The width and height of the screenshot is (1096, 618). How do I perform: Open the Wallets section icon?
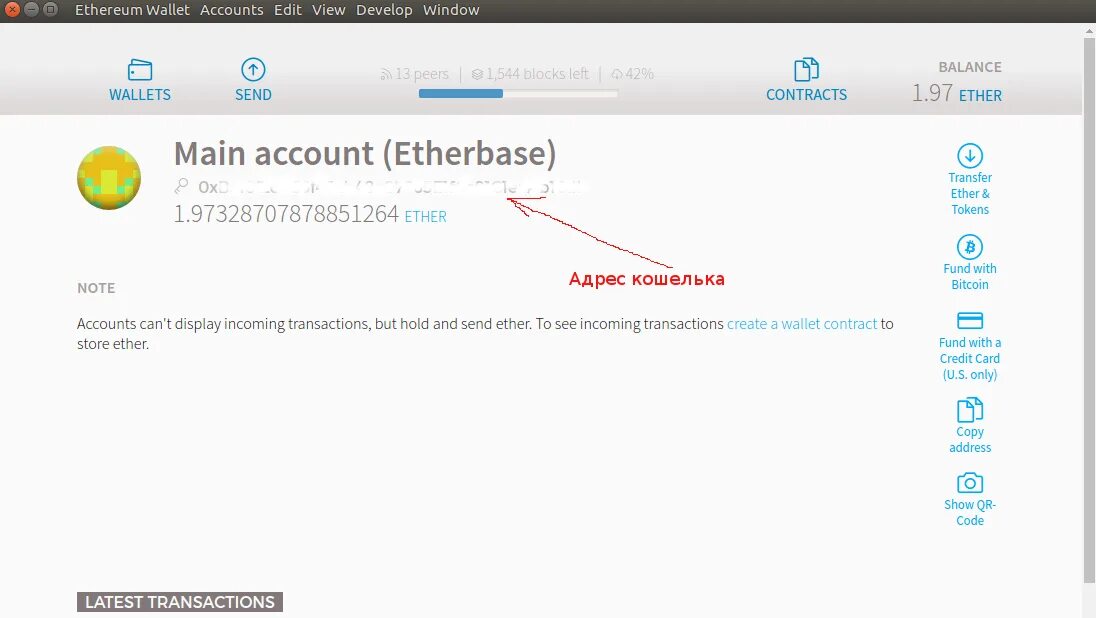coord(140,70)
